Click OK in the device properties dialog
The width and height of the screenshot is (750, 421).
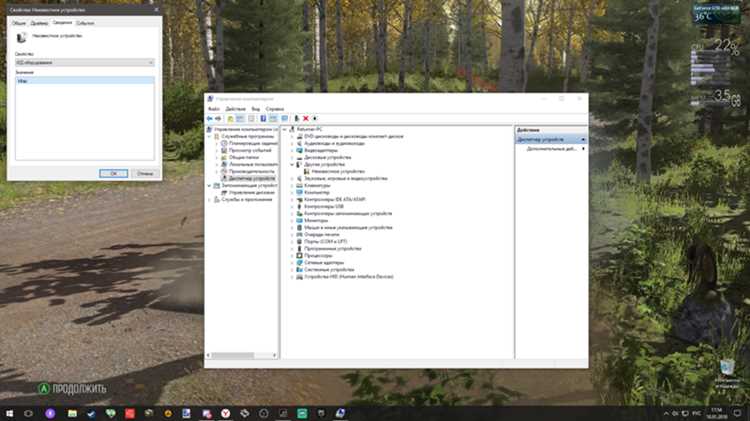113,173
